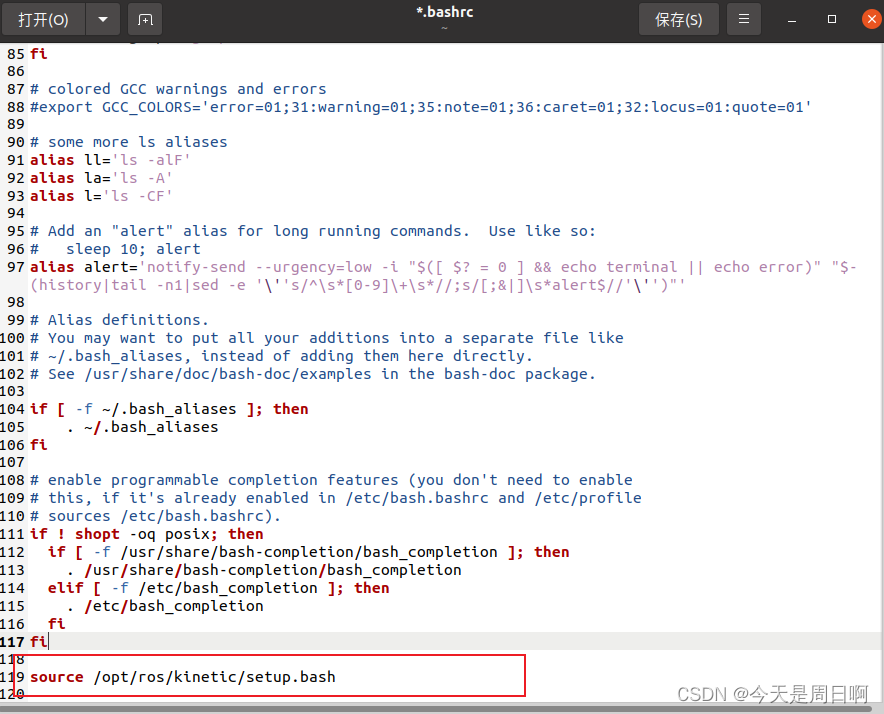The height and width of the screenshot is (714, 884).
Task: Click the comment "# some more ls aliases"
Action: point(129,142)
